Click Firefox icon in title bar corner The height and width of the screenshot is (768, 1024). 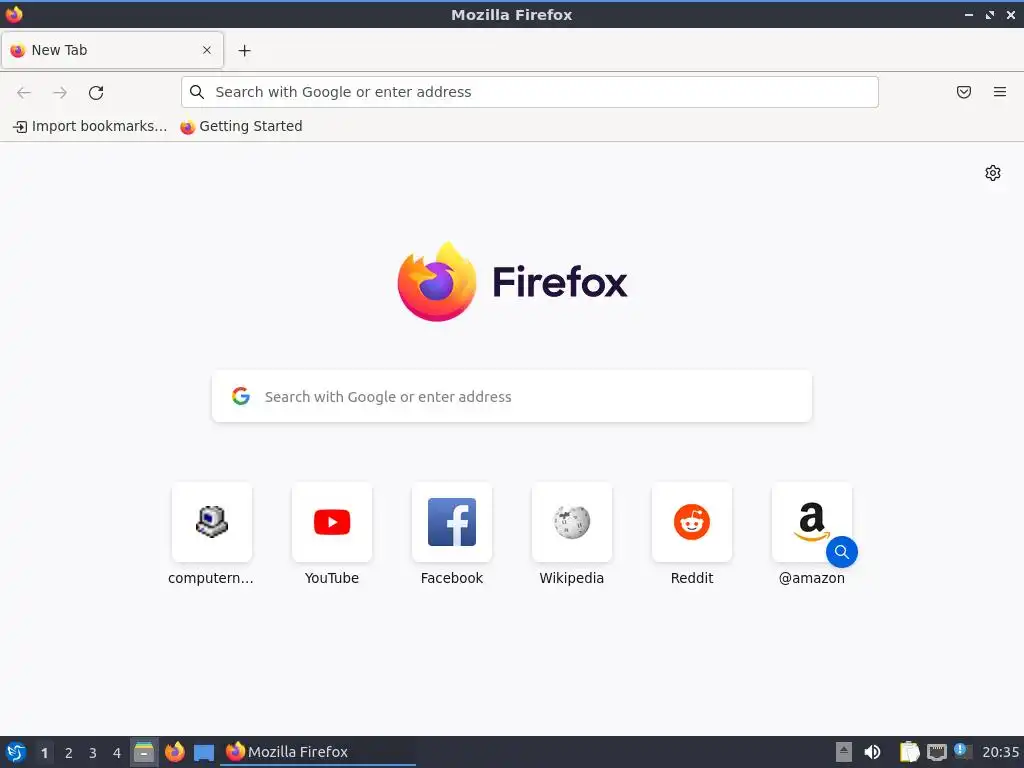pos(14,14)
